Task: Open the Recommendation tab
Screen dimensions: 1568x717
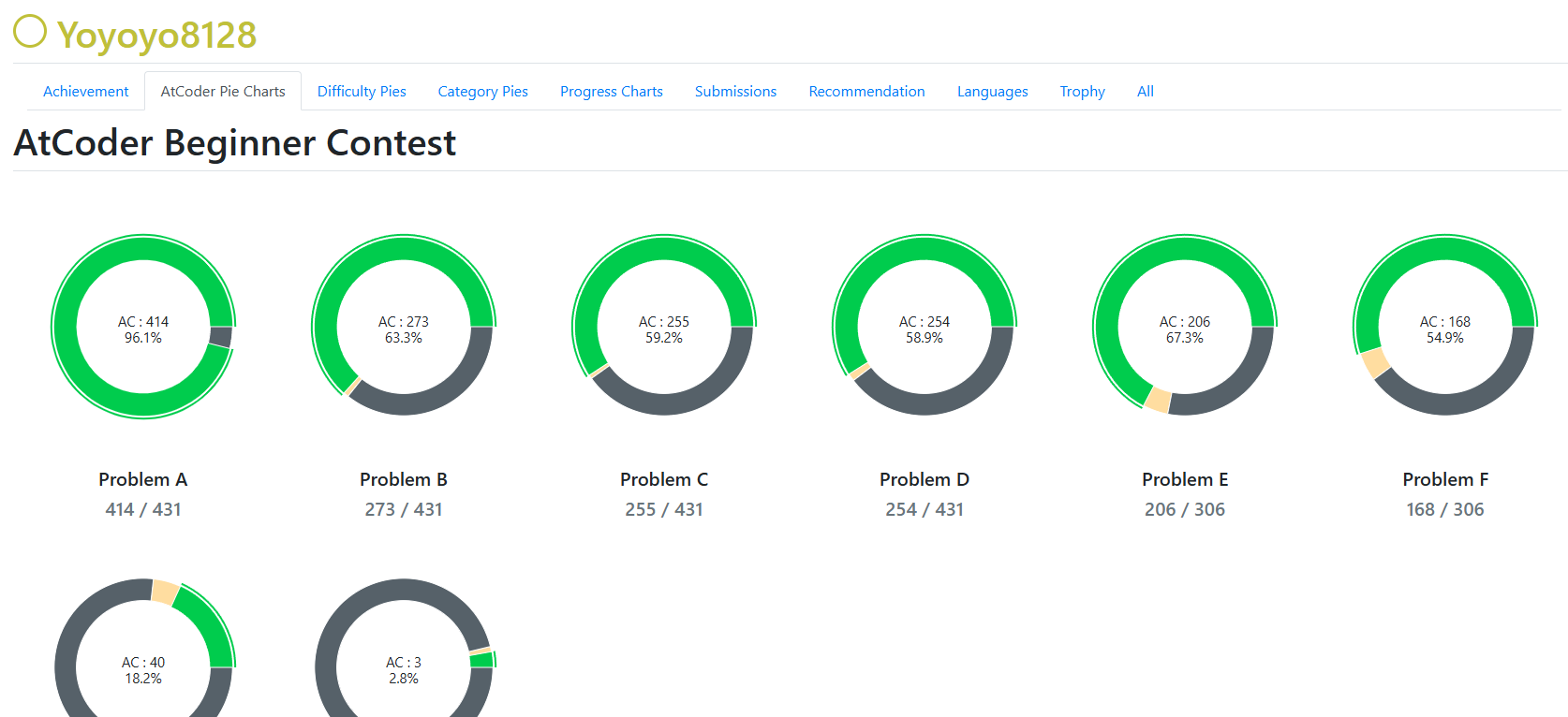Action: pyautogui.click(x=866, y=92)
